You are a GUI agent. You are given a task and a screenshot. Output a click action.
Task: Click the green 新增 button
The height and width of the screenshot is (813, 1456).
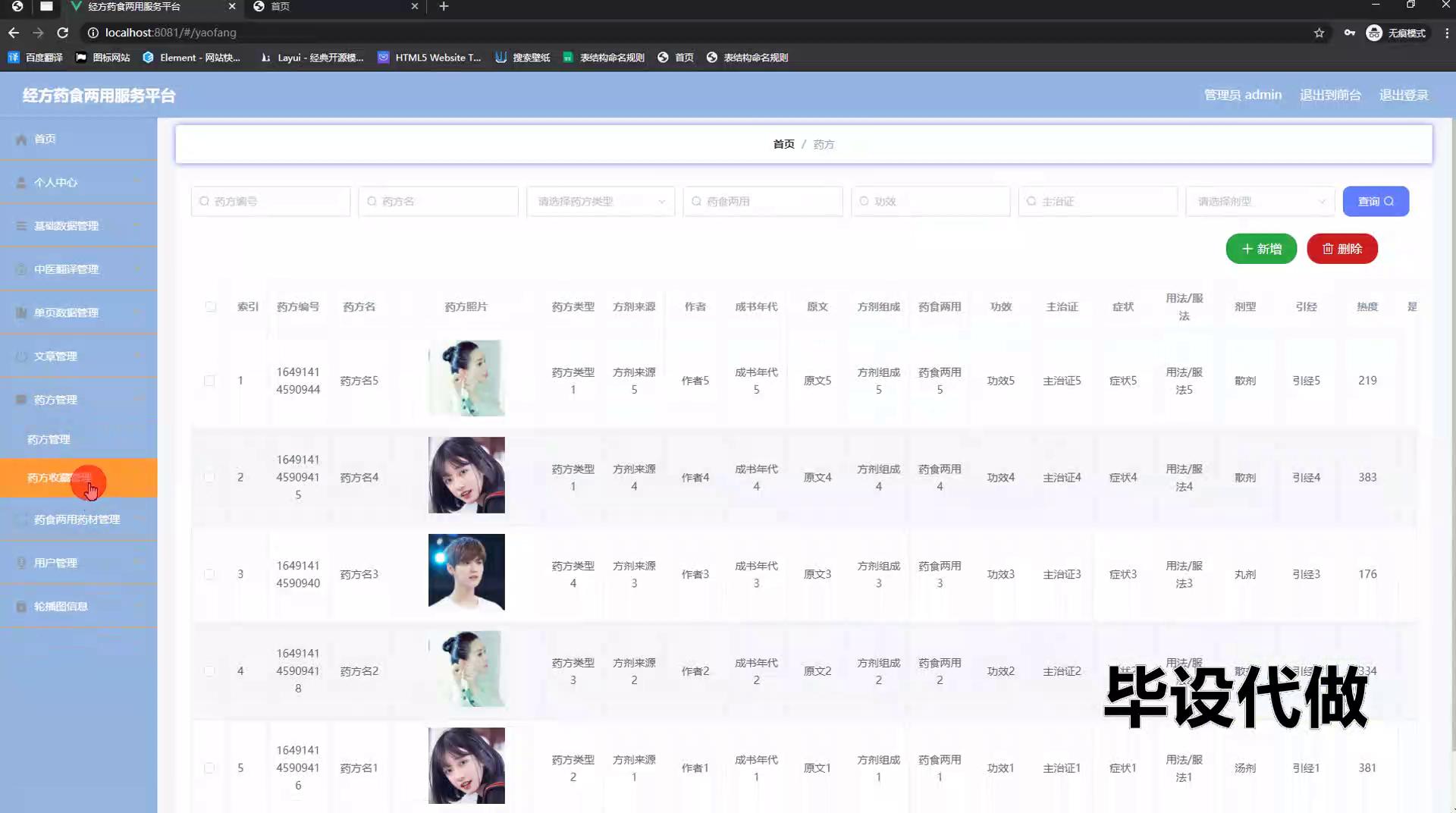coord(1260,249)
